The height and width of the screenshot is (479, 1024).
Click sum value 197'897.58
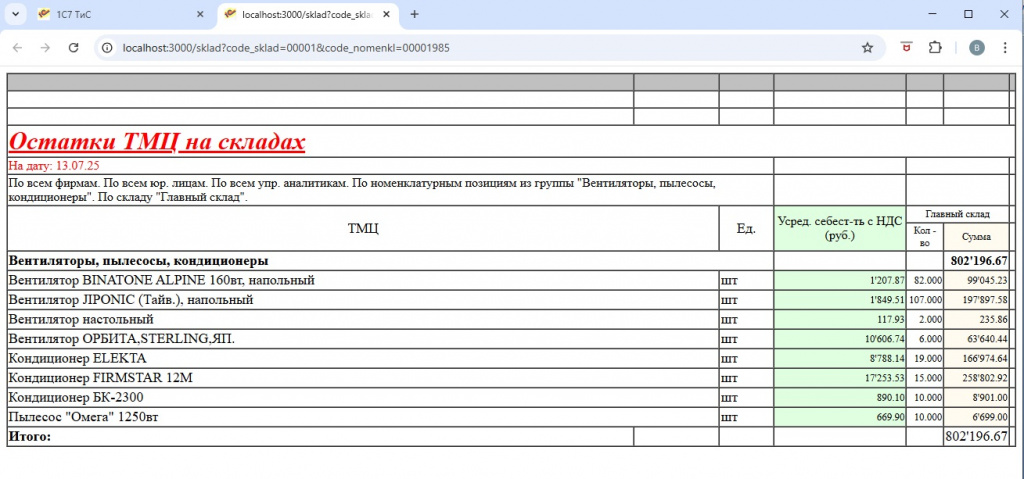tap(987, 300)
